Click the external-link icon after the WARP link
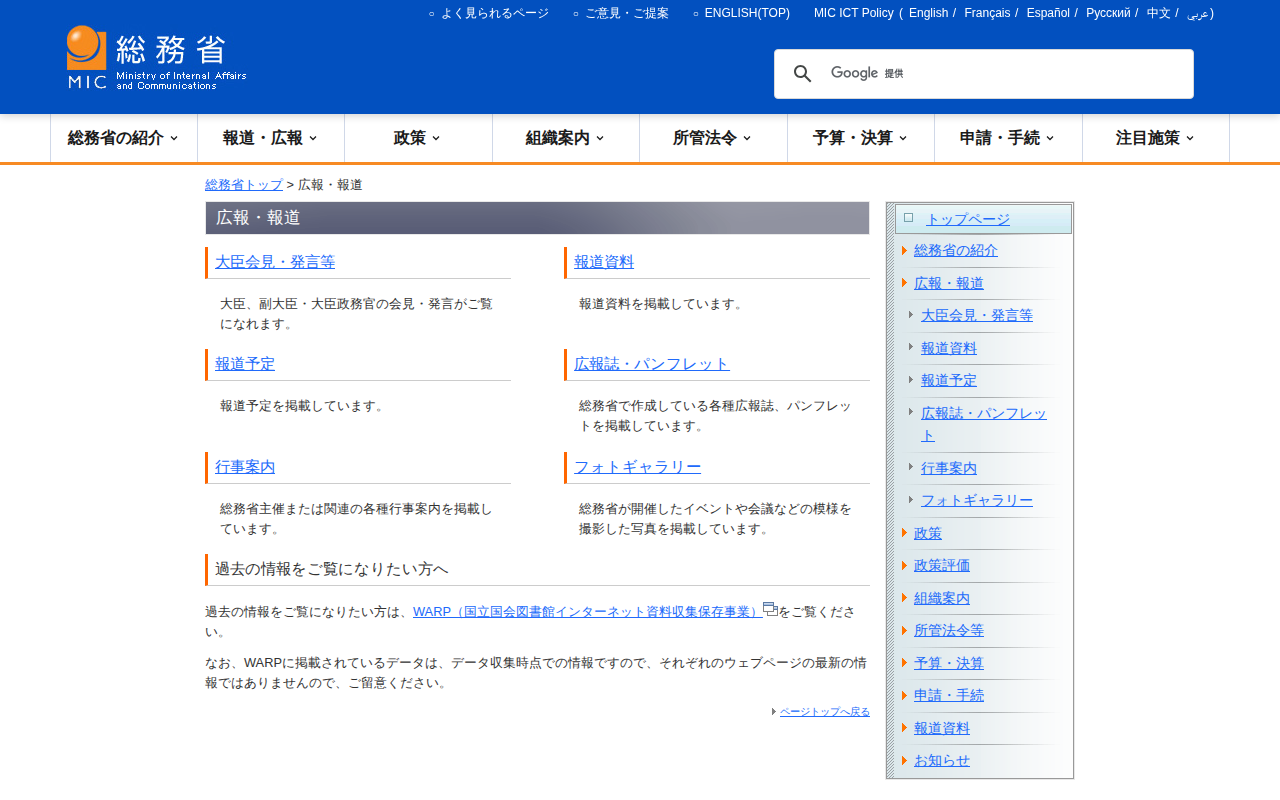Screen dimensions: 1280x800 [x=770, y=608]
